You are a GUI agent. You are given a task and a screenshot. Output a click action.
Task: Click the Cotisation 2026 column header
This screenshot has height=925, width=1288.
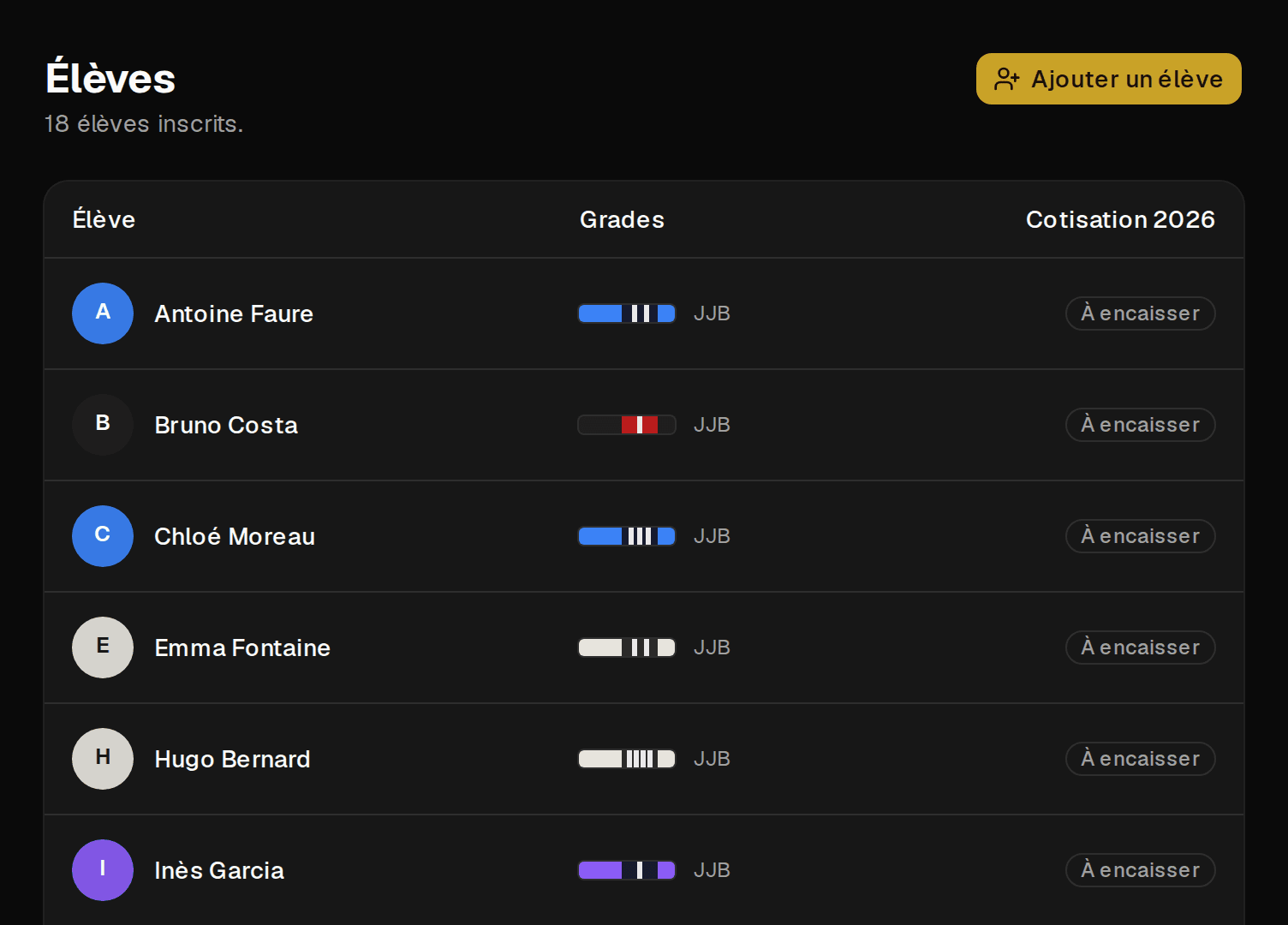(1120, 220)
